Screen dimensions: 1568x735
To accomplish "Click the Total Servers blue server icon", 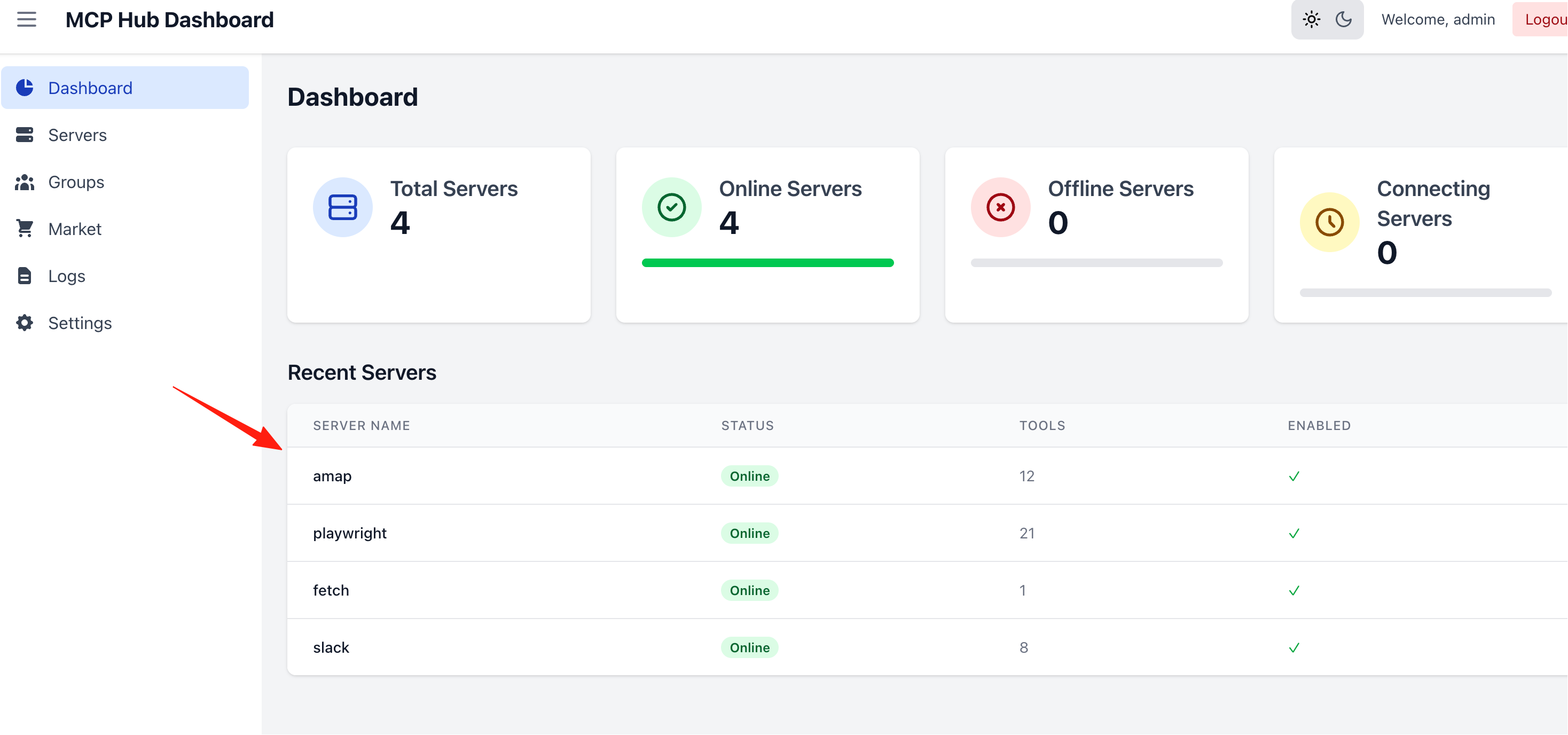I will tap(343, 207).
